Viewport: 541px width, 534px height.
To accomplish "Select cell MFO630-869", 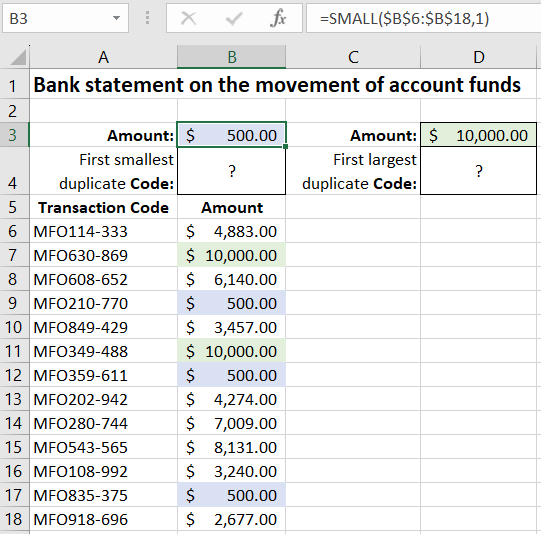I will (x=104, y=255).
